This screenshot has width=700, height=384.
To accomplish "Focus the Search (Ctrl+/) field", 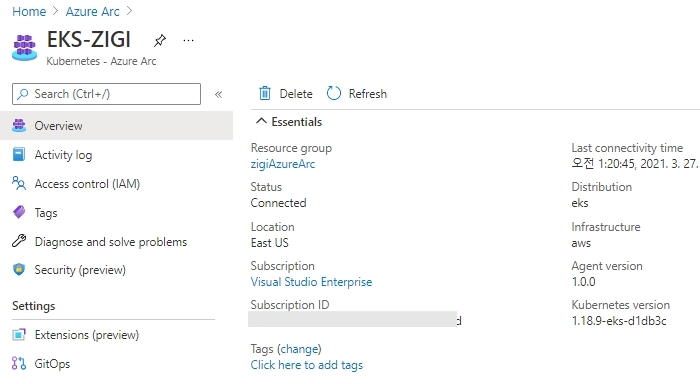I will tap(106, 94).
